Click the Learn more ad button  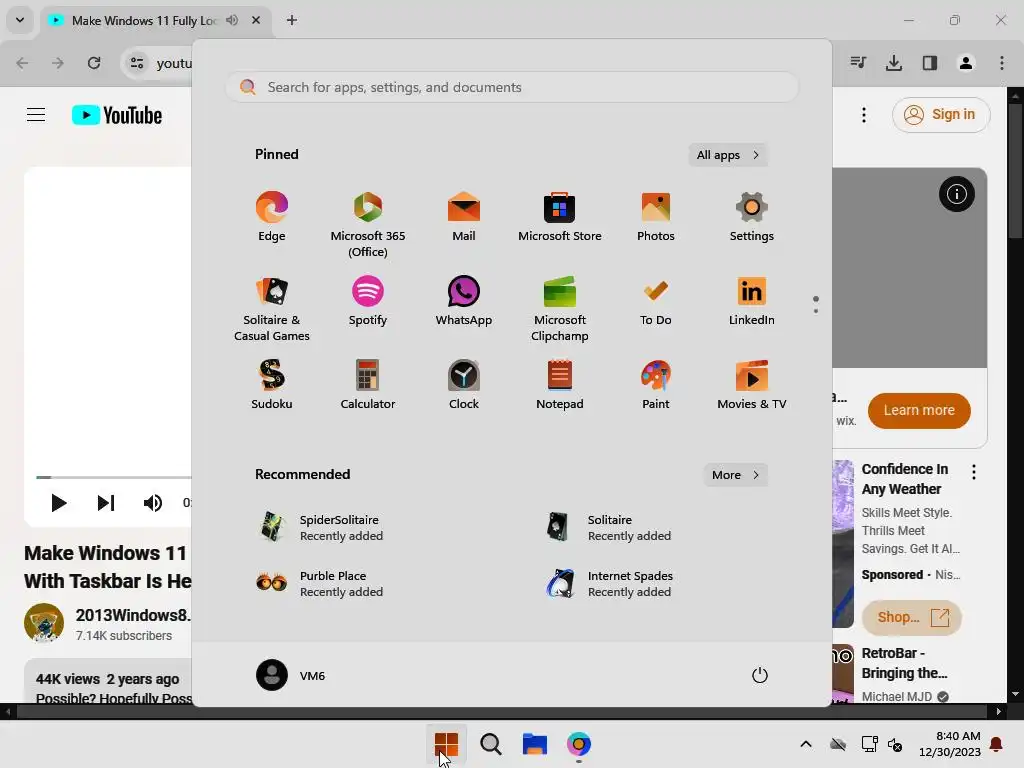click(919, 410)
